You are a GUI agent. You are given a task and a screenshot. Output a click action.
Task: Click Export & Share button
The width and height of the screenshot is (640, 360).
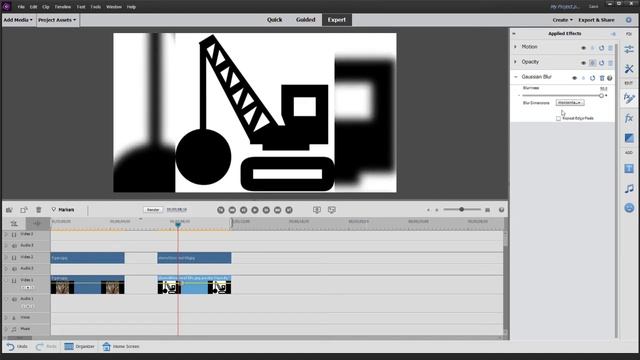596,20
